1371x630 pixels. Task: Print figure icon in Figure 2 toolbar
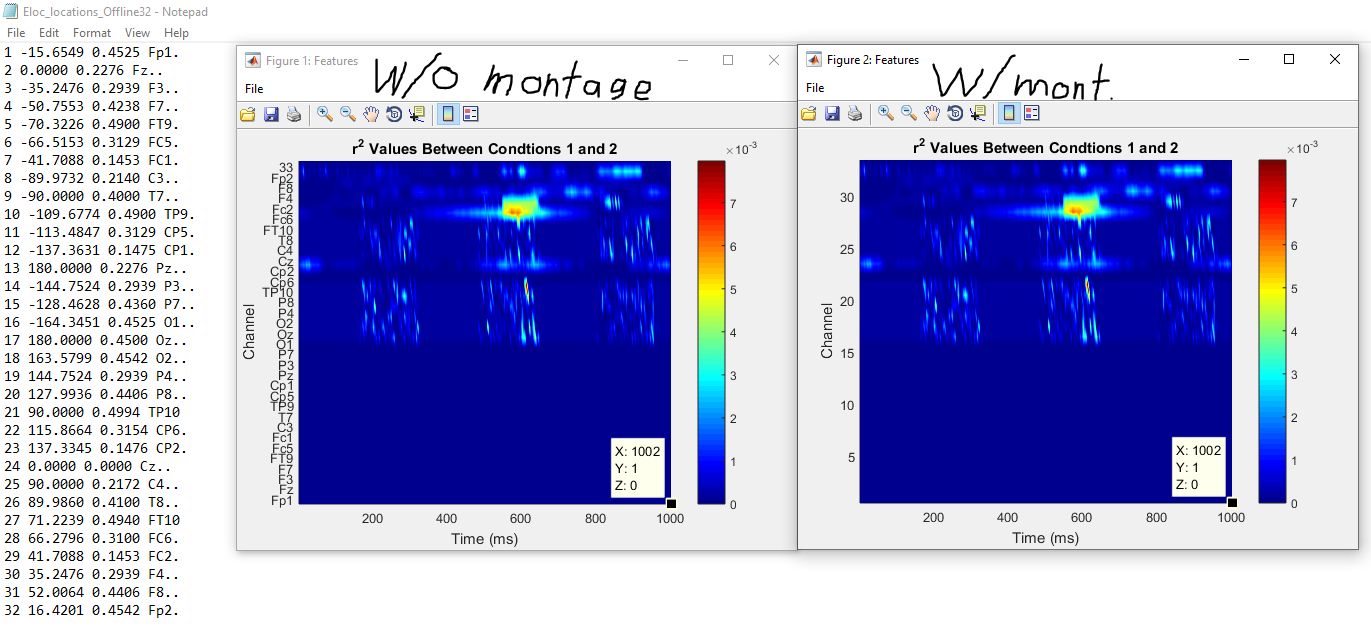[855, 114]
